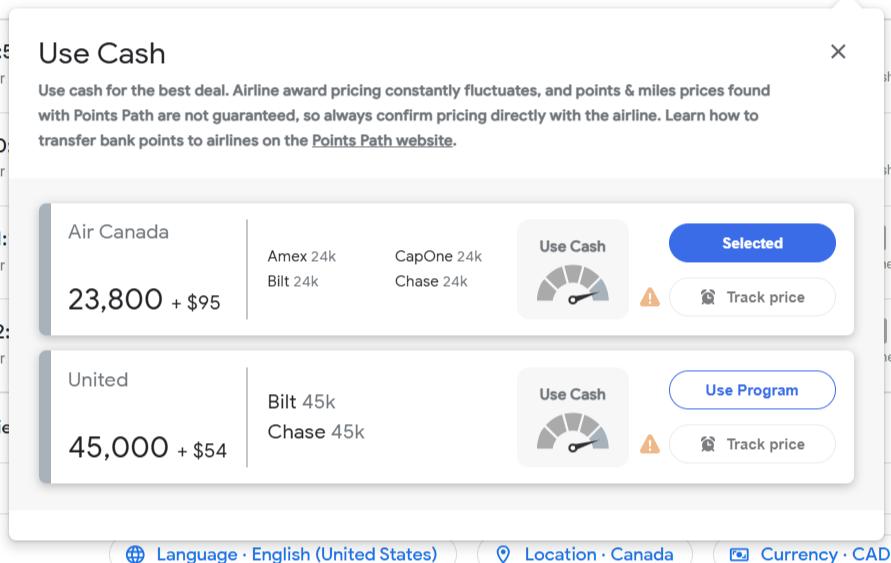Select the United 45,000 points card
891x563 pixels.
pos(145,417)
